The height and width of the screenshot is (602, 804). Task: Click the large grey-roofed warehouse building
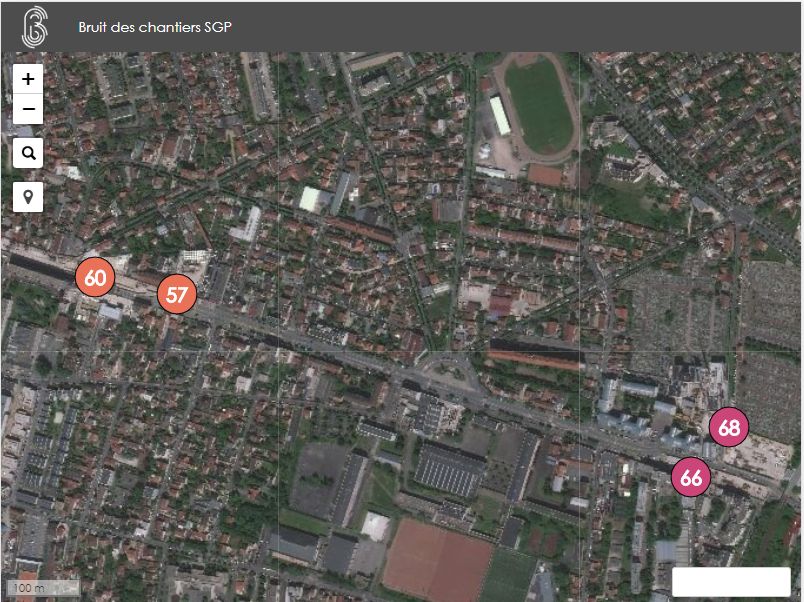pos(450,470)
